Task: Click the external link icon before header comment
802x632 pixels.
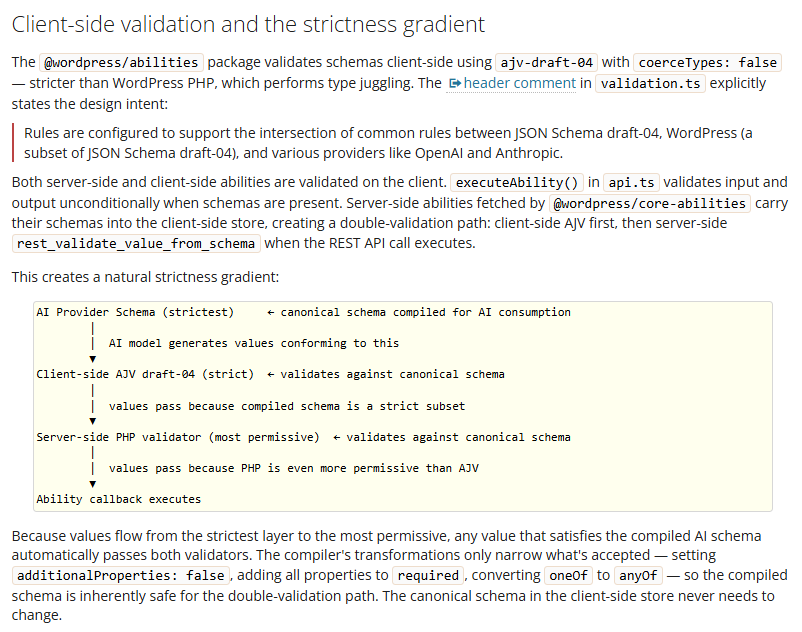Action: (x=454, y=84)
